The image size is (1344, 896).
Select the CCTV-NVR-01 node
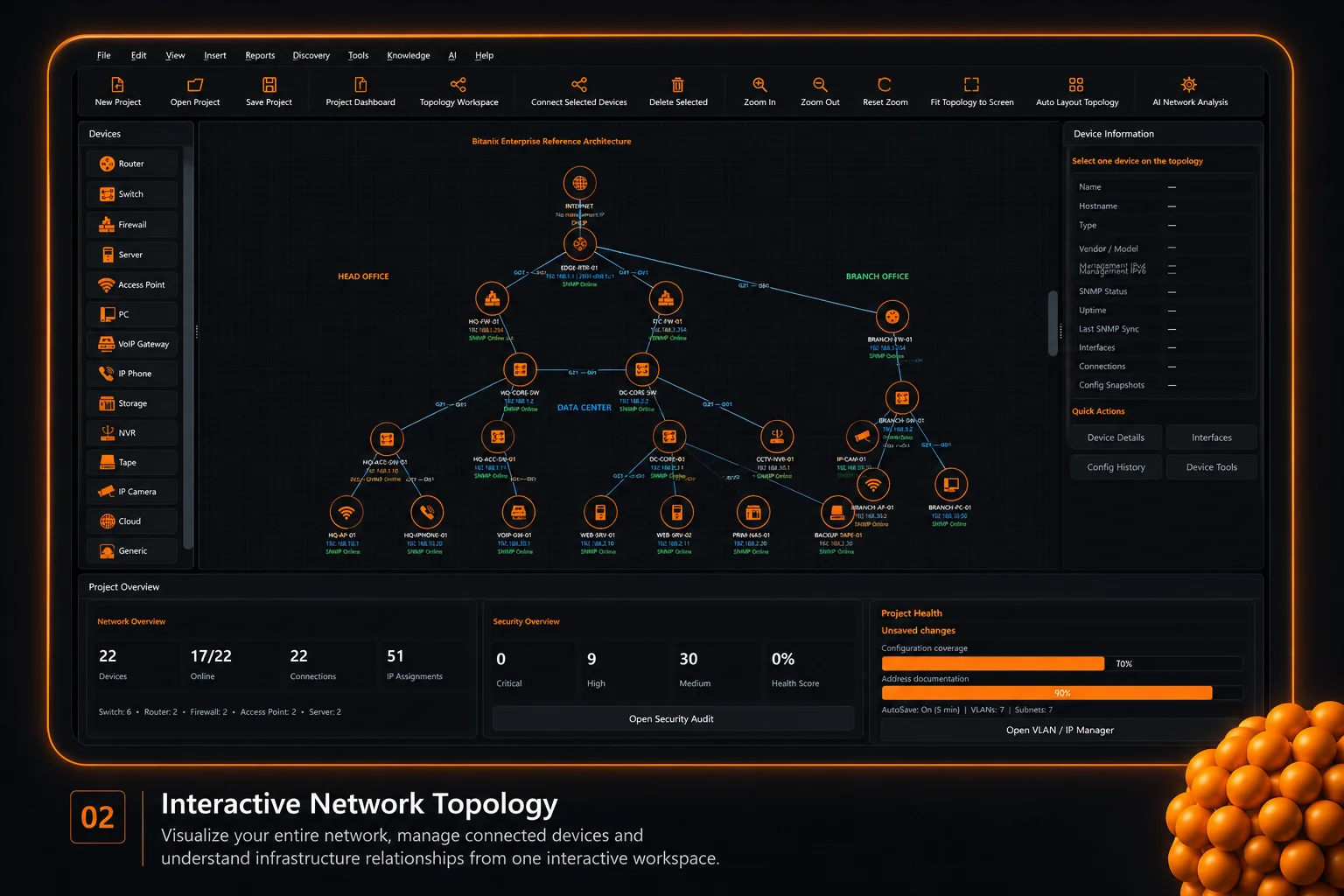click(776, 436)
